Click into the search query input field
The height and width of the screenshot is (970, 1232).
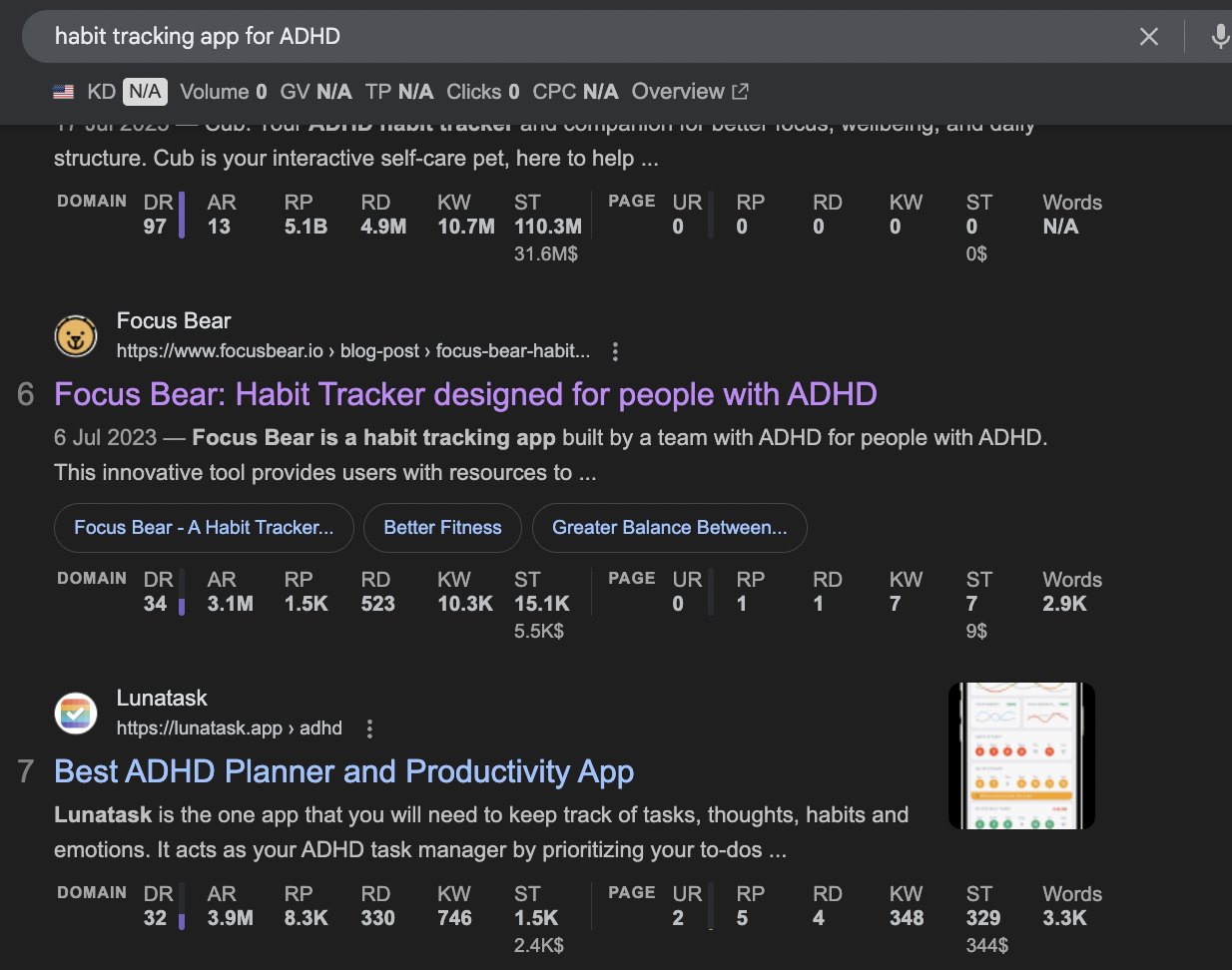579,37
